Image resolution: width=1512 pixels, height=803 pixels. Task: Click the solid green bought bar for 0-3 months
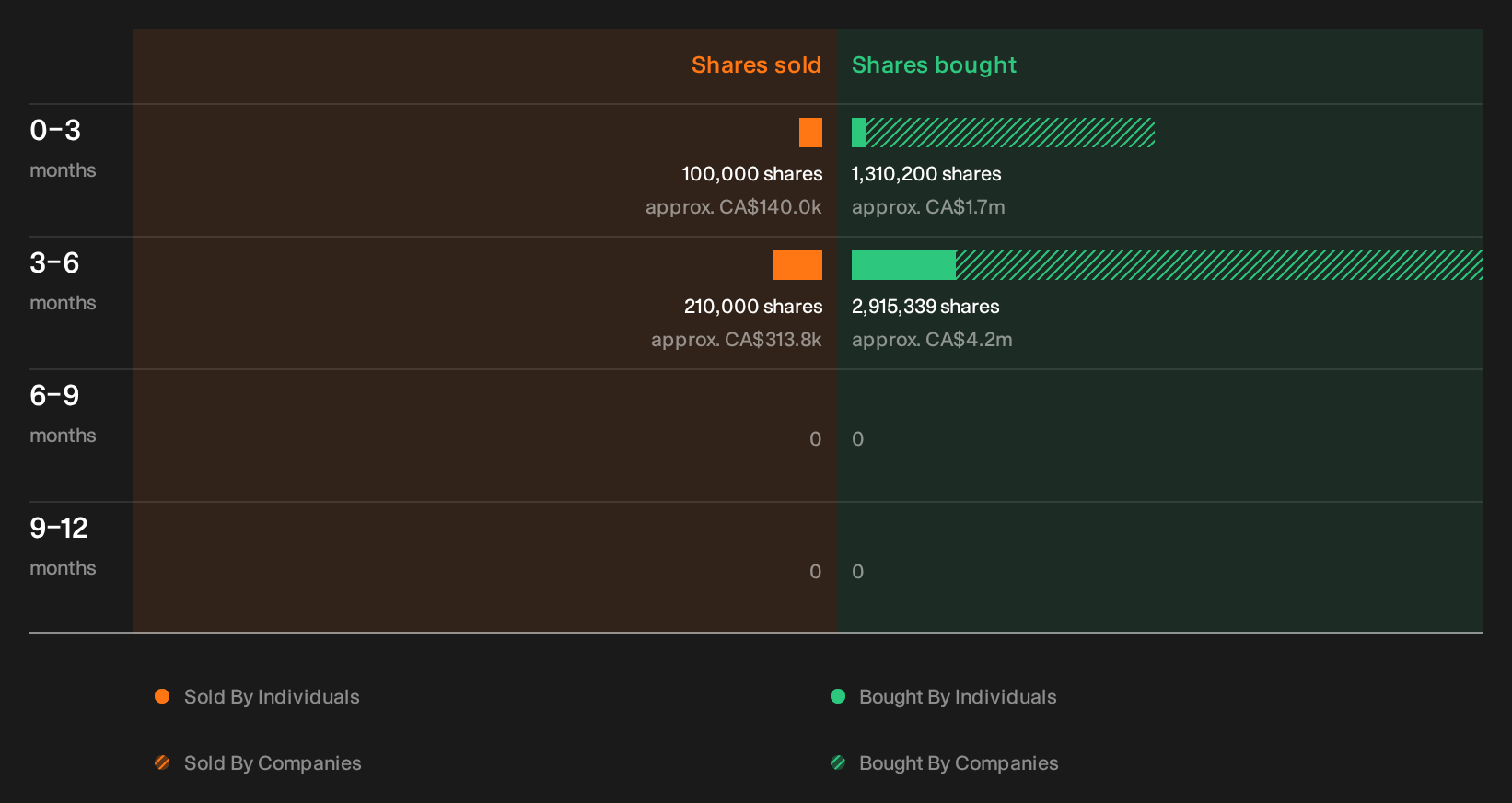tap(858, 133)
